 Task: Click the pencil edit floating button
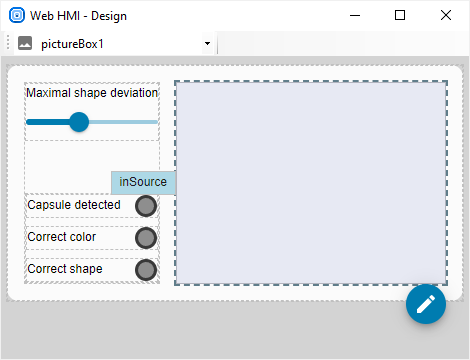click(x=426, y=304)
